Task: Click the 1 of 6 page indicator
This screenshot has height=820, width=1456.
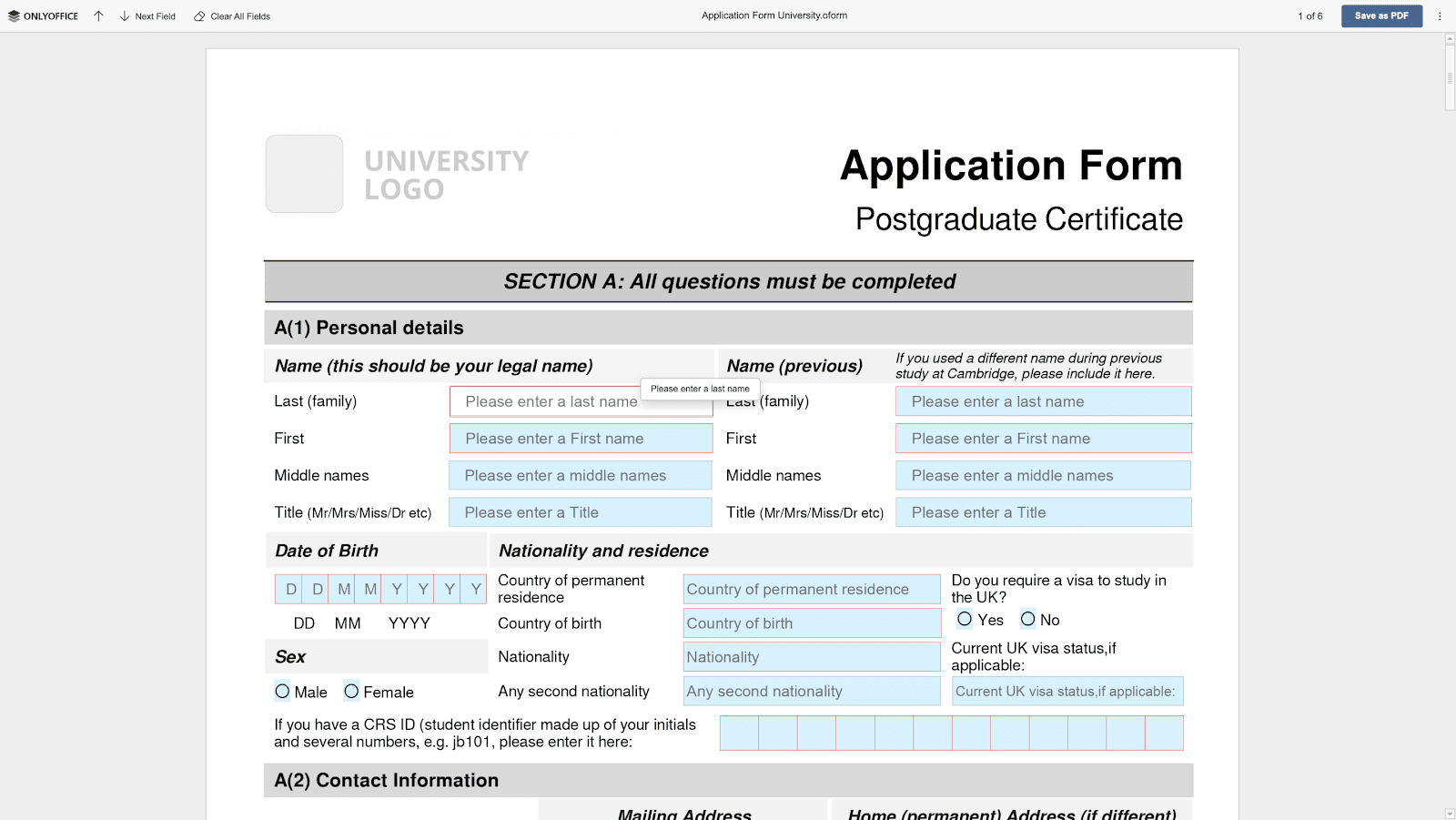Action: 1310,16
